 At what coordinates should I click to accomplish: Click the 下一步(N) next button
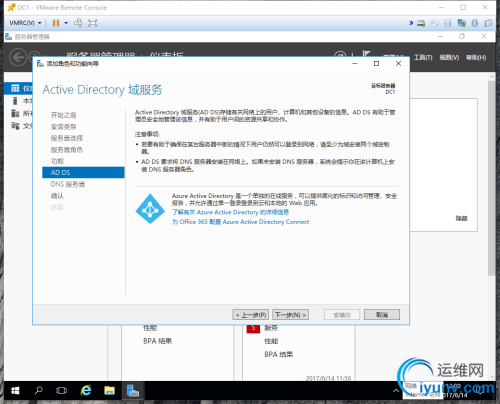[290, 315]
